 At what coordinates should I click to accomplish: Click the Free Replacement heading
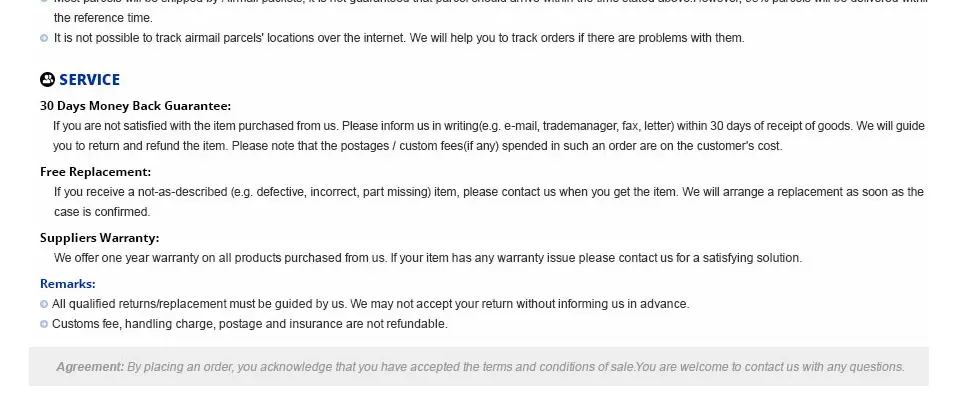coord(95,172)
